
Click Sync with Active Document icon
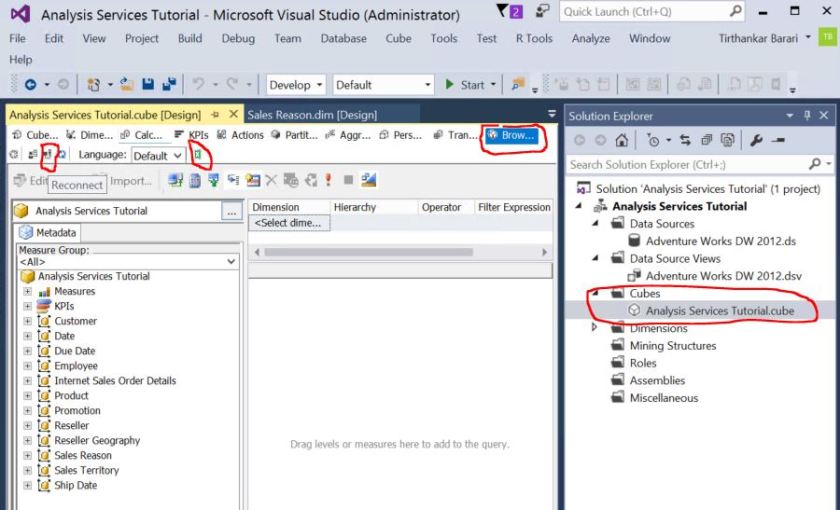click(x=685, y=140)
